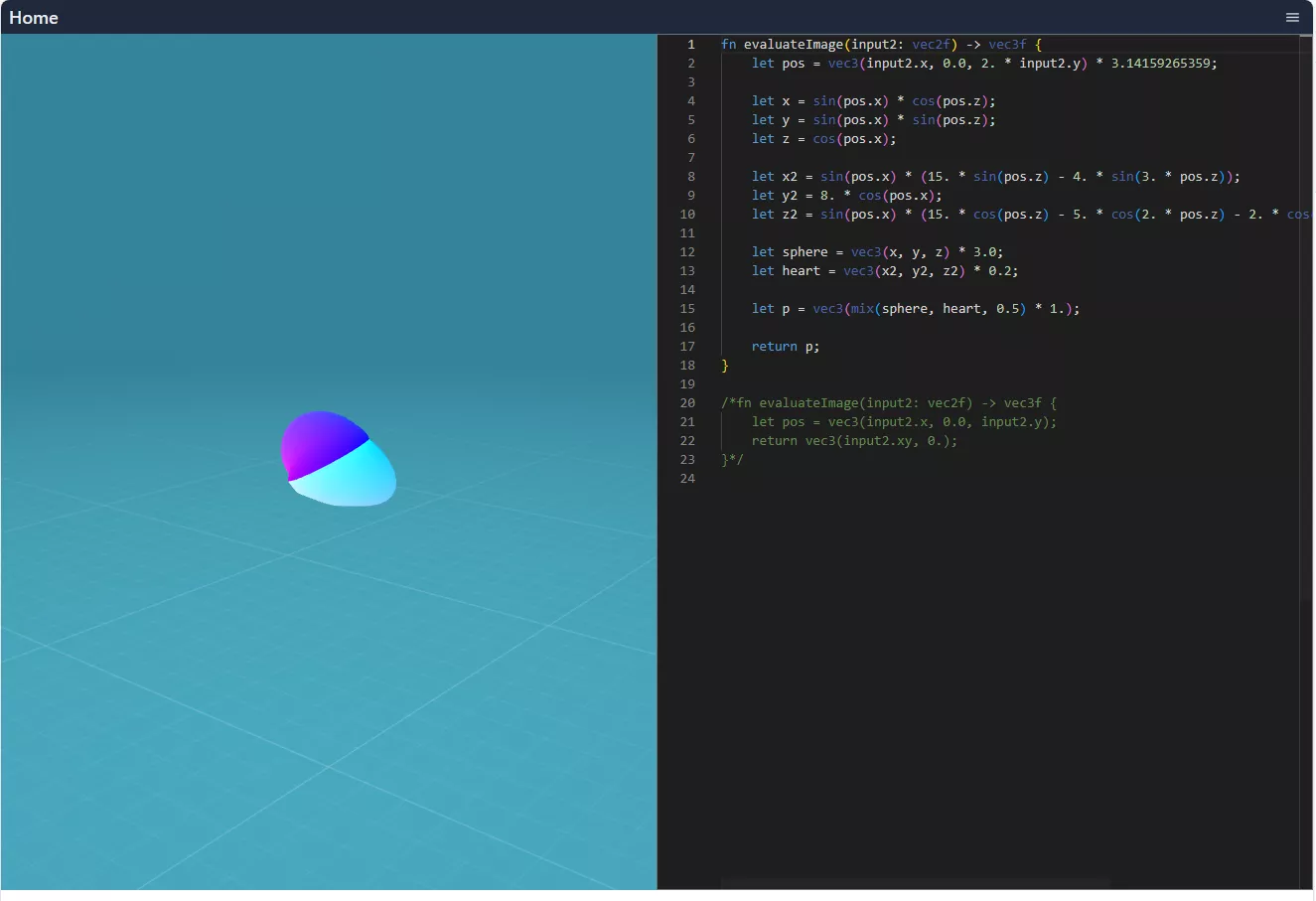The width and height of the screenshot is (1316, 901).
Task: Click the Home title in the header
Action: tap(34, 18)
